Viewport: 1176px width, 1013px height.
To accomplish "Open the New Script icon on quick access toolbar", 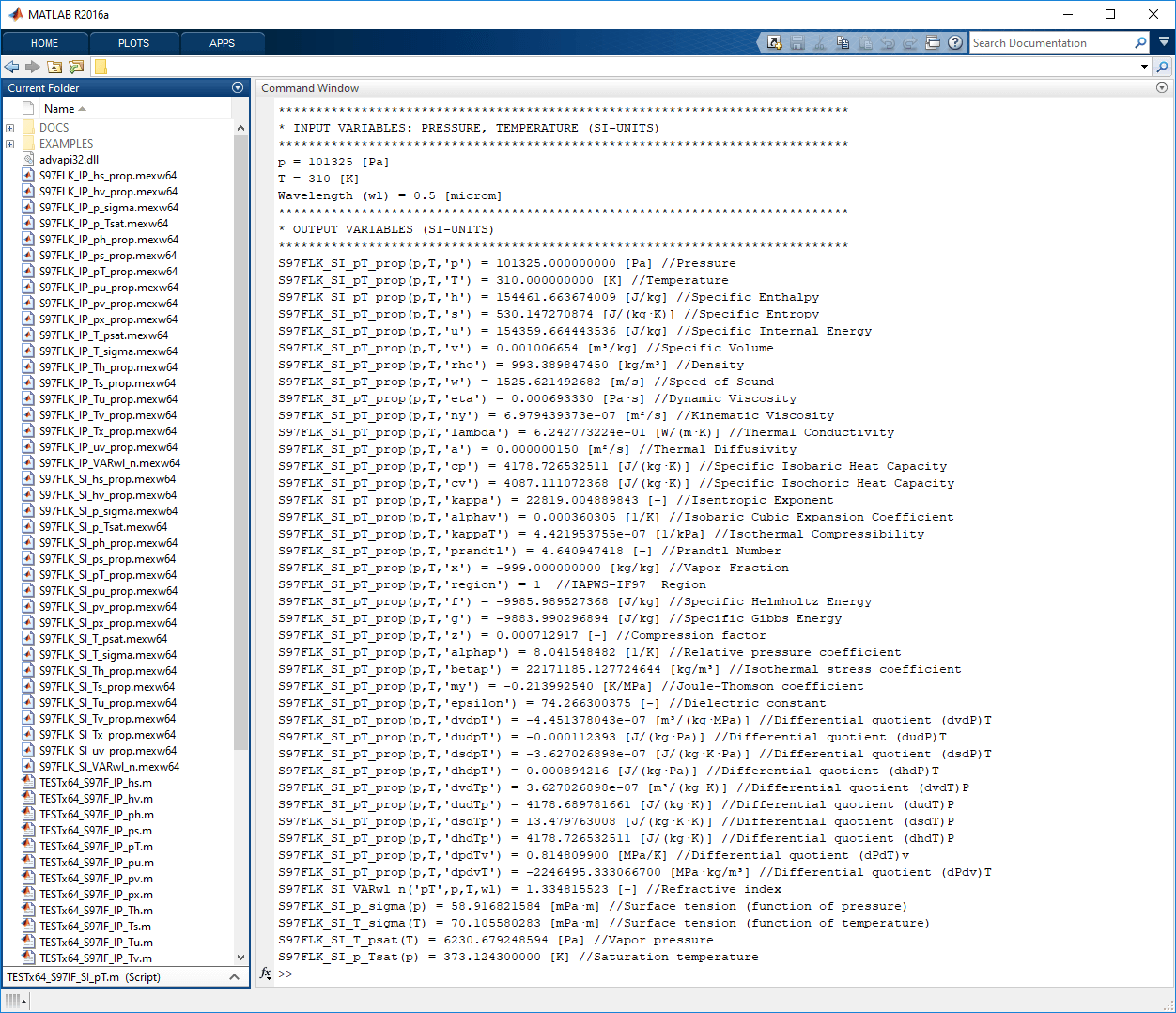I will tap(774, 42).
